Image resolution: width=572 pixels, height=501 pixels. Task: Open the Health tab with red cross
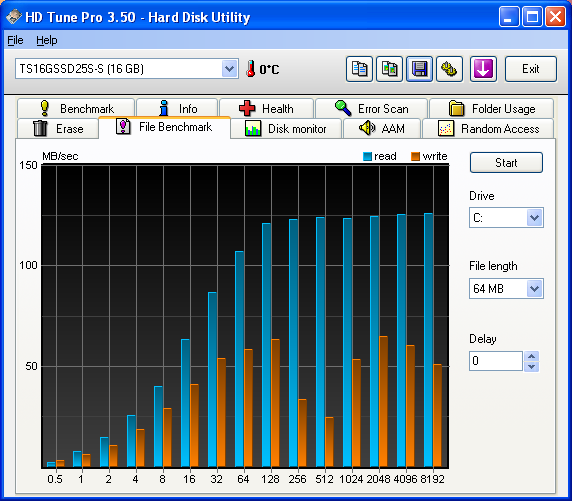266,108
